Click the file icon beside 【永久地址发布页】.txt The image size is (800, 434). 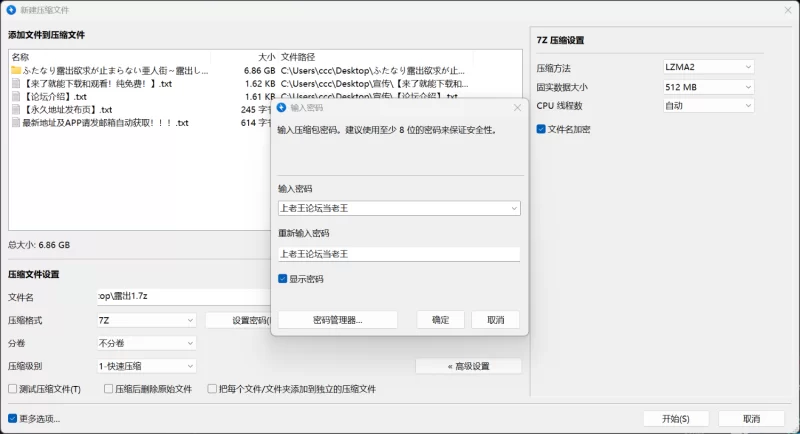click(16, 110)
